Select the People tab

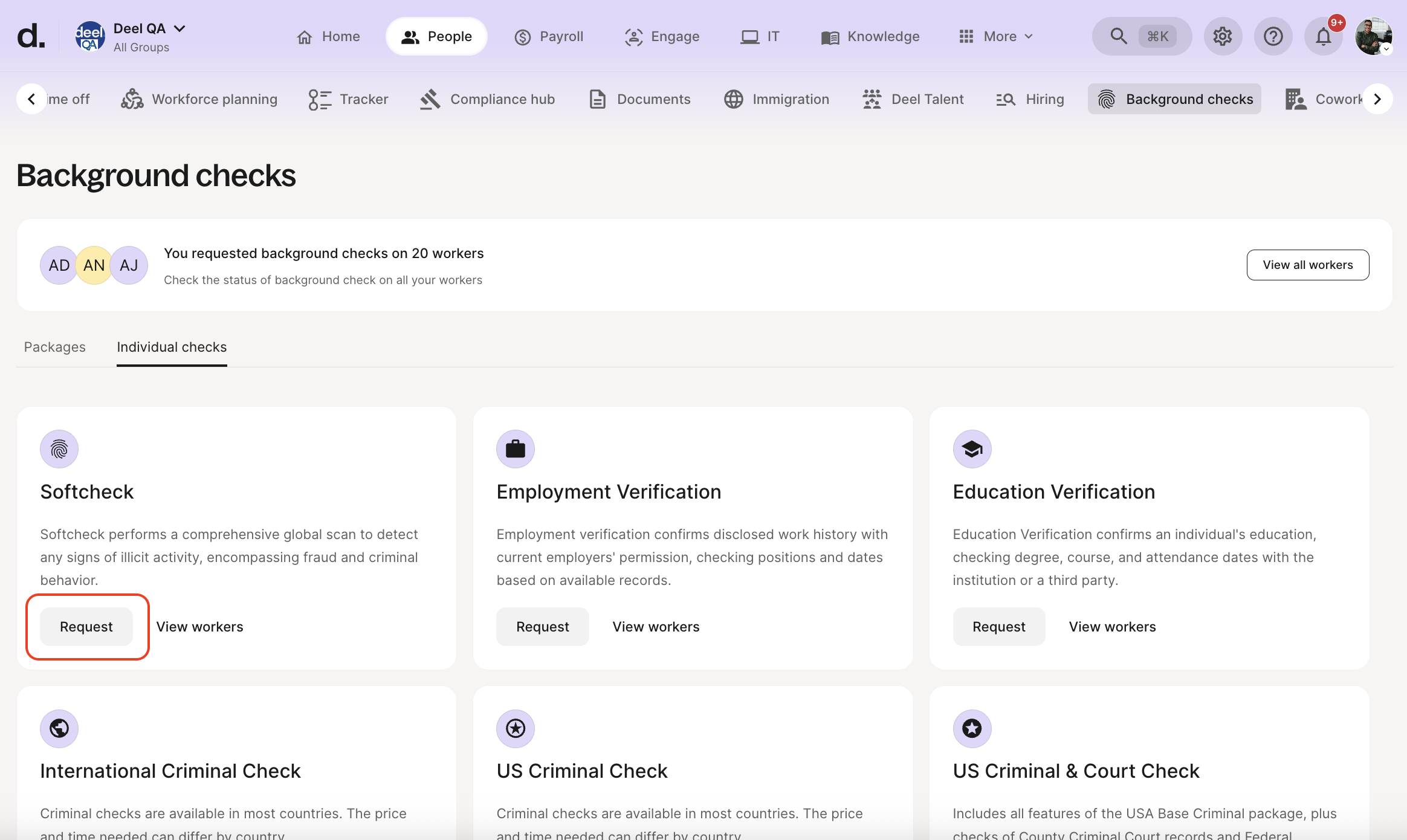click(x=436, y=36)
